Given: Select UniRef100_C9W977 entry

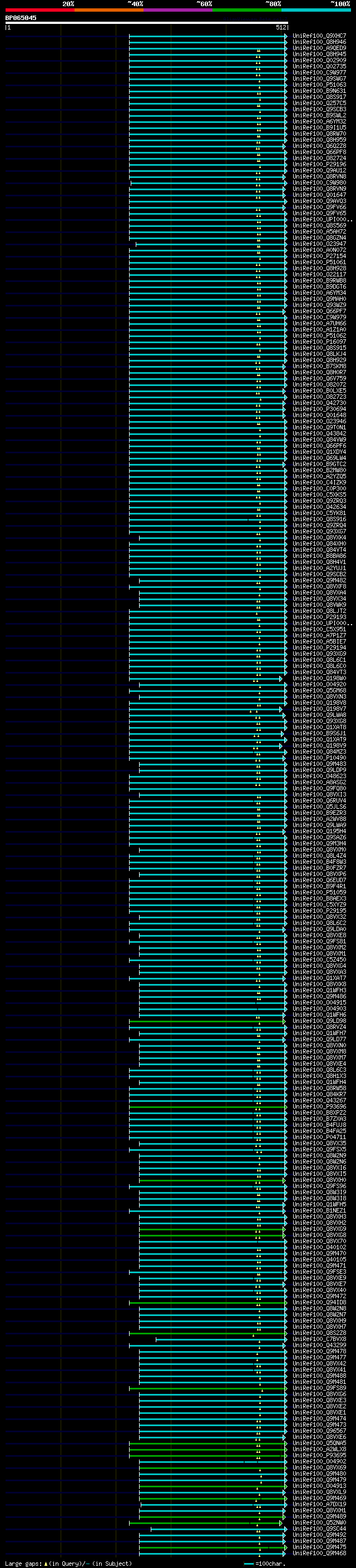Looking at the screenshot, I should (x=319, y=72).
